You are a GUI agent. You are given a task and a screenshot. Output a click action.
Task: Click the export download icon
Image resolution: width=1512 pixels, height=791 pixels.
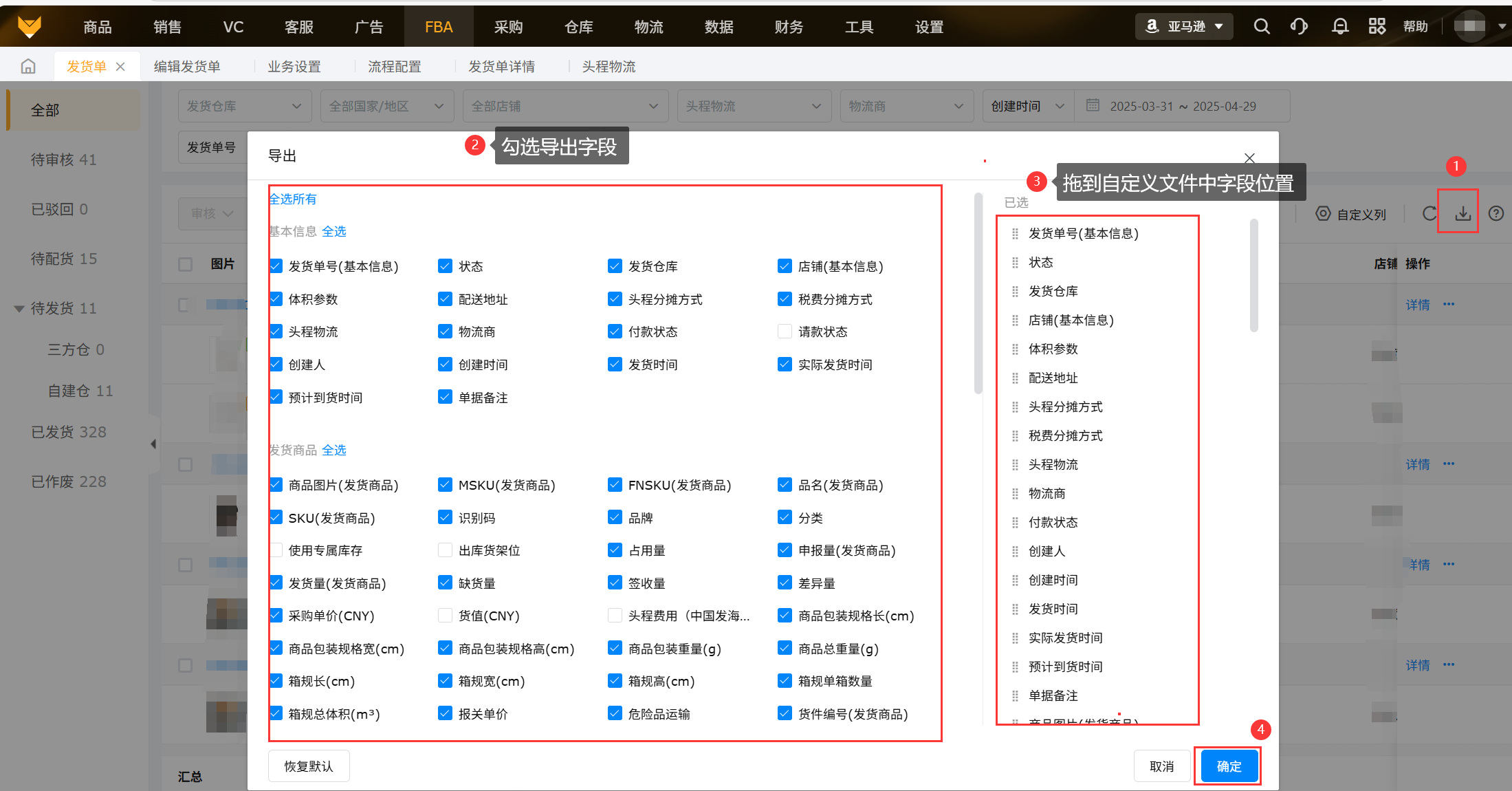coord(1462,214)
